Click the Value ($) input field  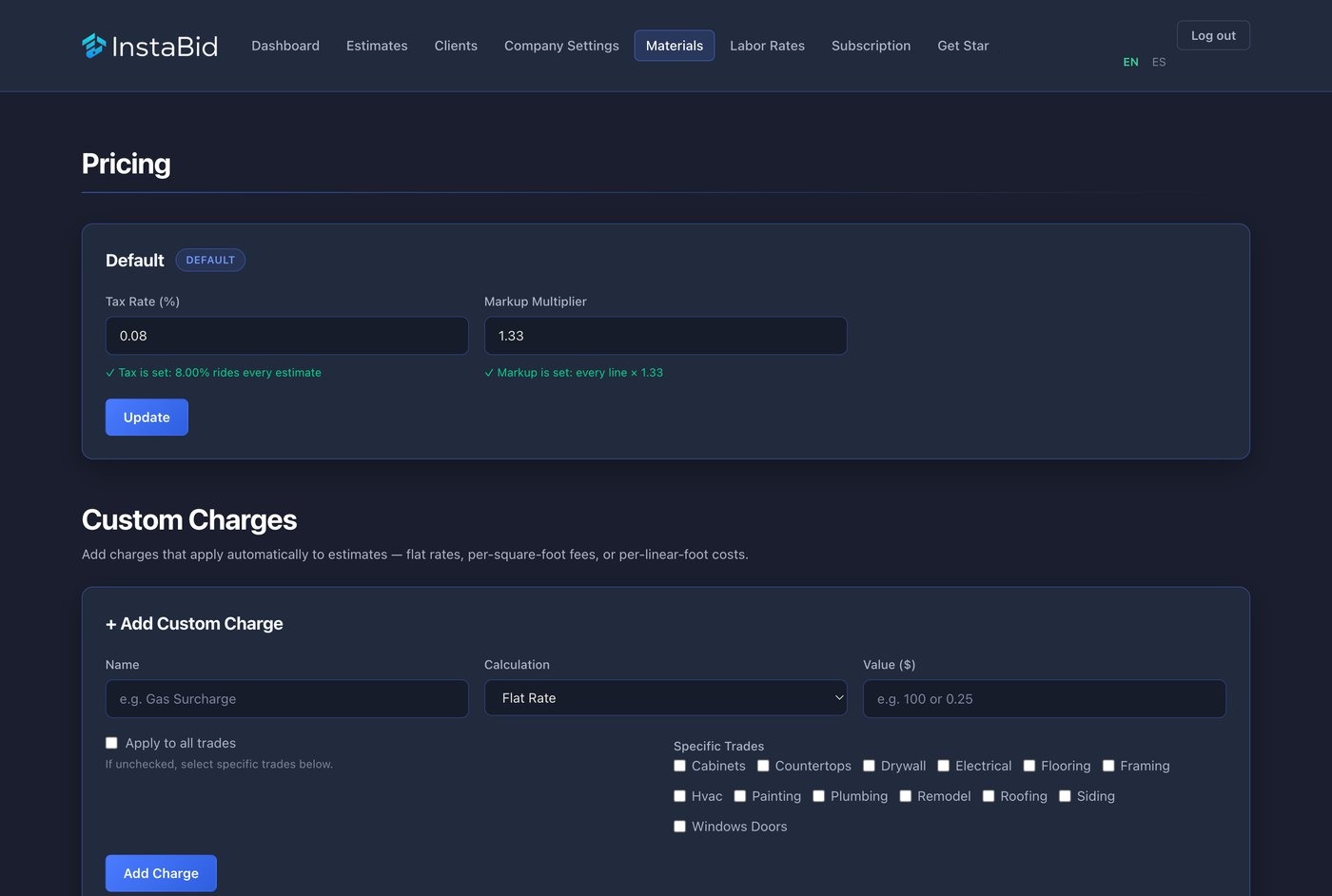click(1045, 699)
